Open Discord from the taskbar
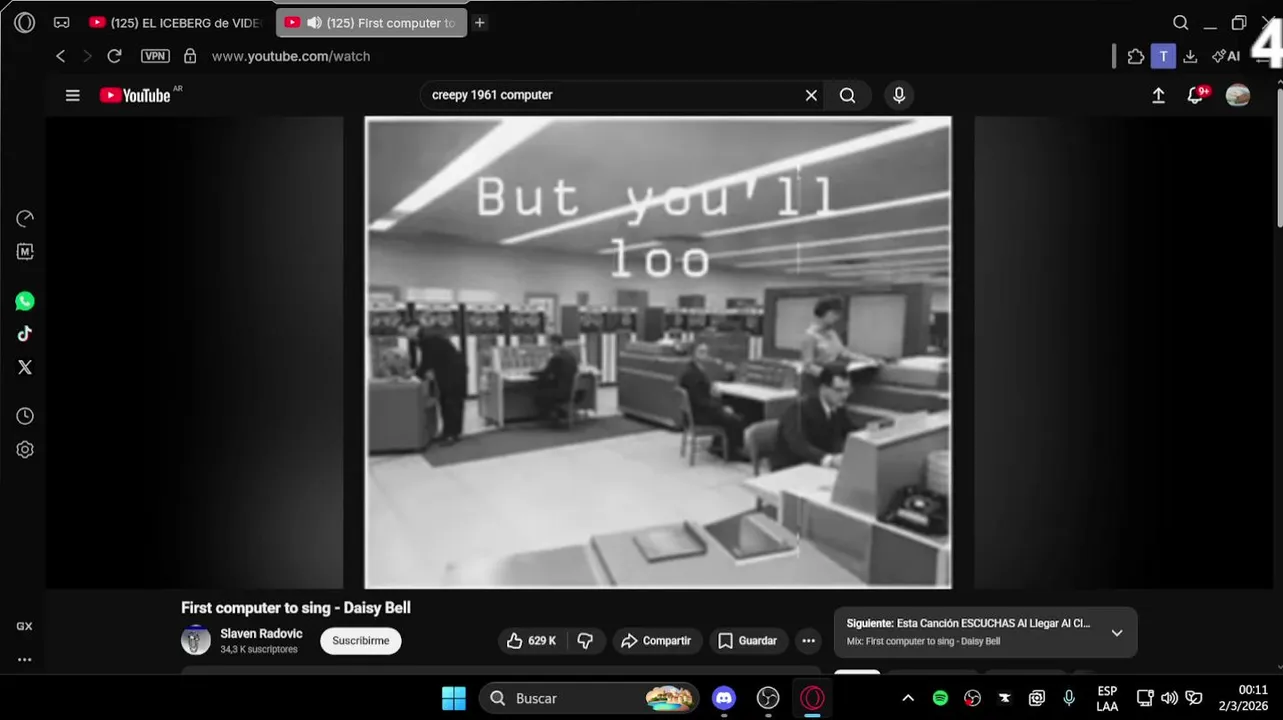 (724, 698)
